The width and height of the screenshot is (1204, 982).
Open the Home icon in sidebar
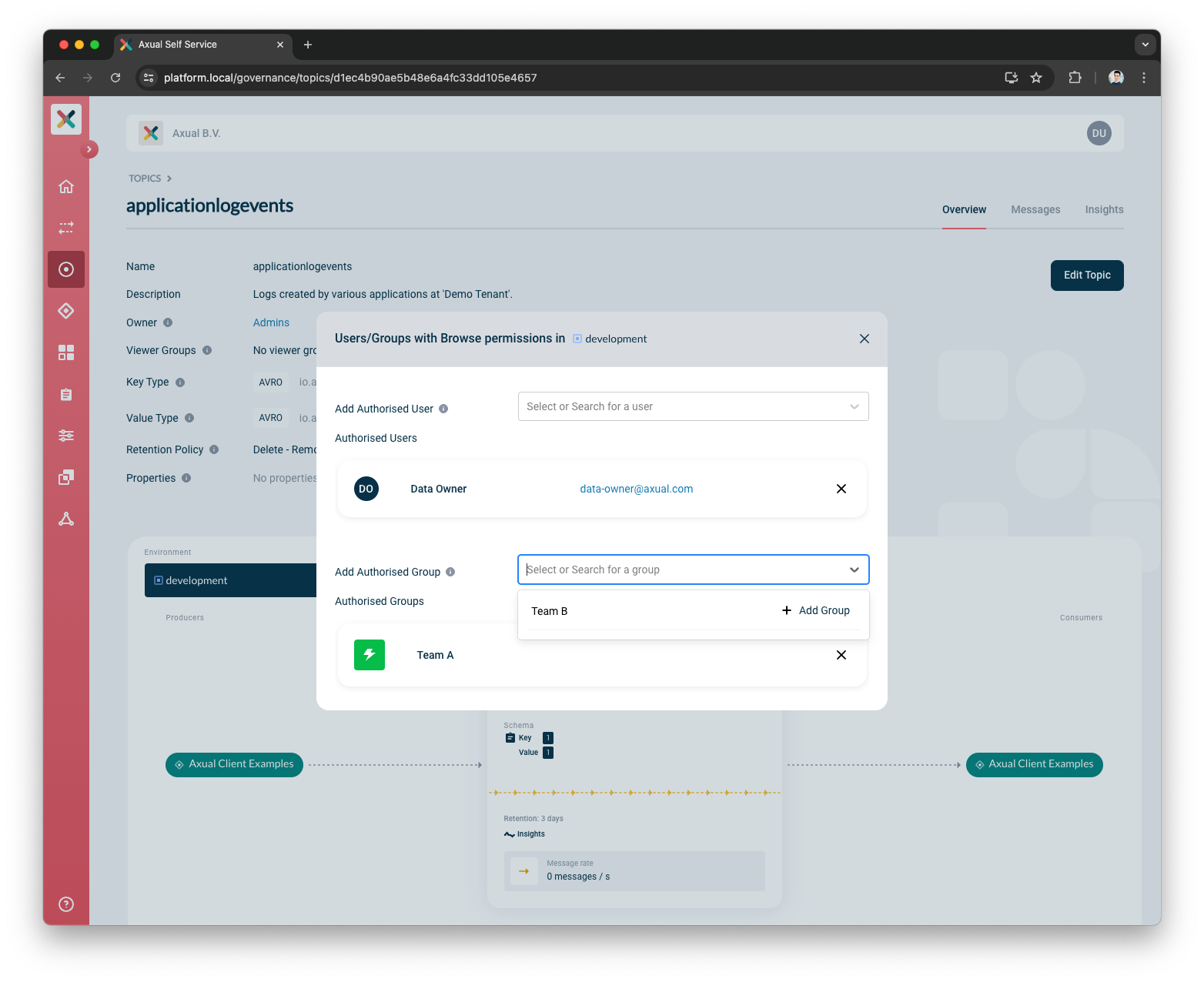(66, 186)
